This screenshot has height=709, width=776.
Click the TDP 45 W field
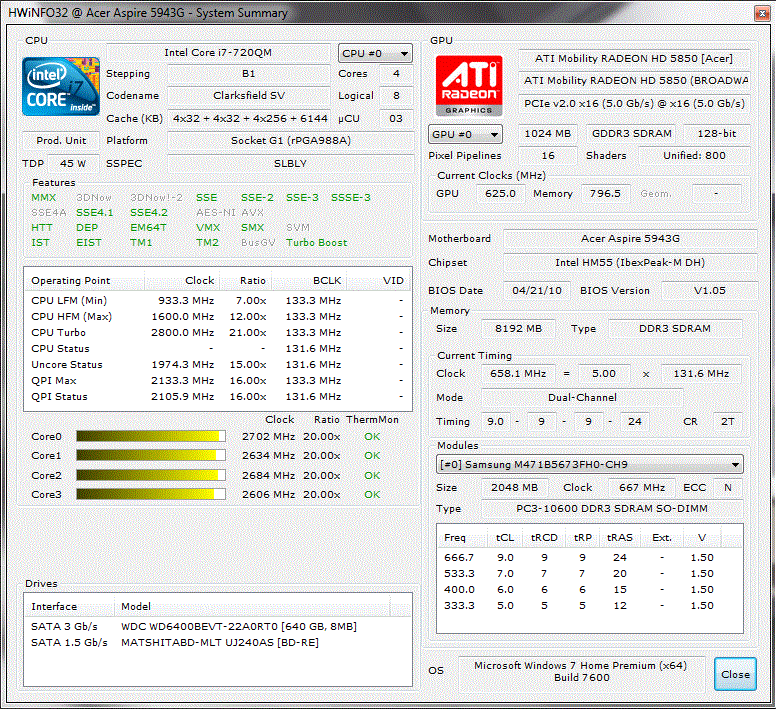[x=73, y=163]
